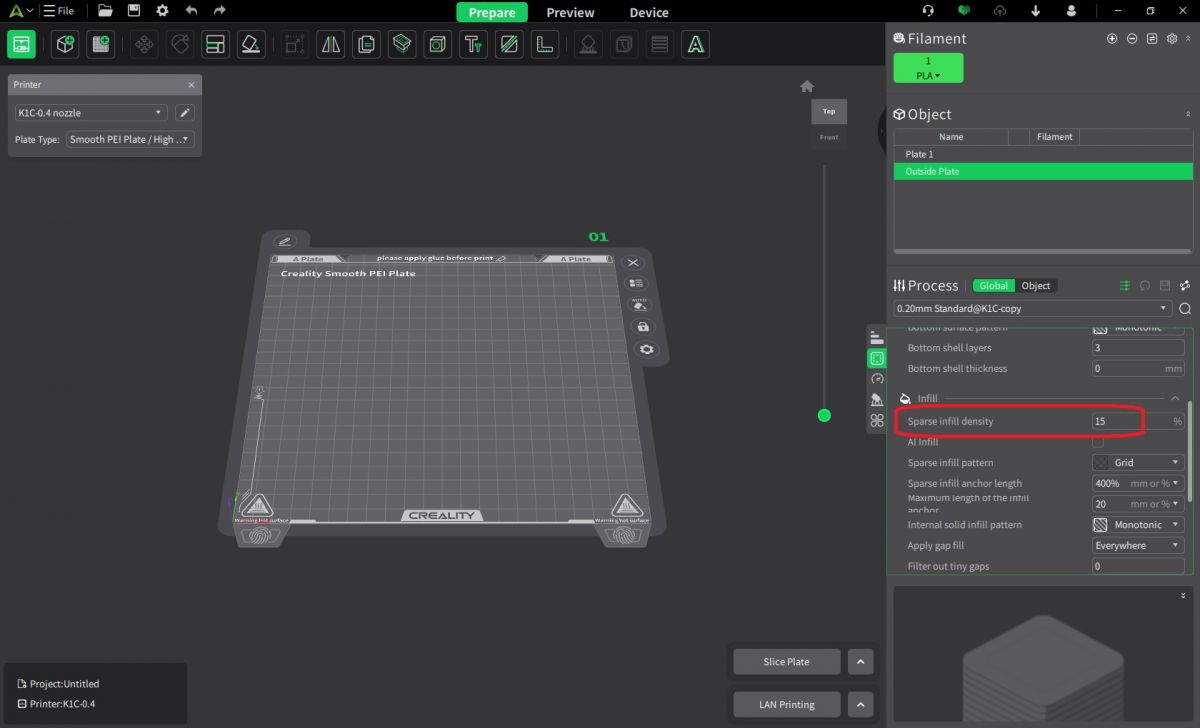
Task: Switch to the Device tab
Action: pos(649,12)
